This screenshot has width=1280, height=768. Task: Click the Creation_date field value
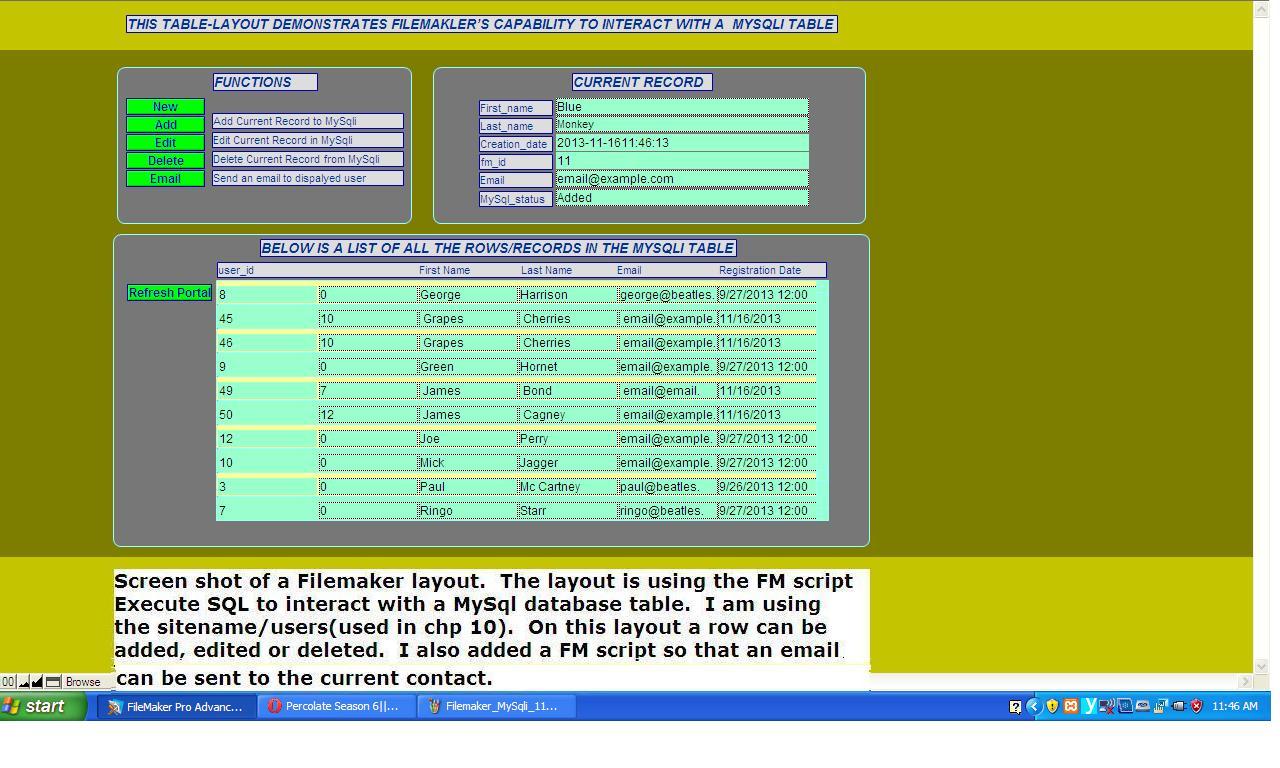click(x=682, y=143)
